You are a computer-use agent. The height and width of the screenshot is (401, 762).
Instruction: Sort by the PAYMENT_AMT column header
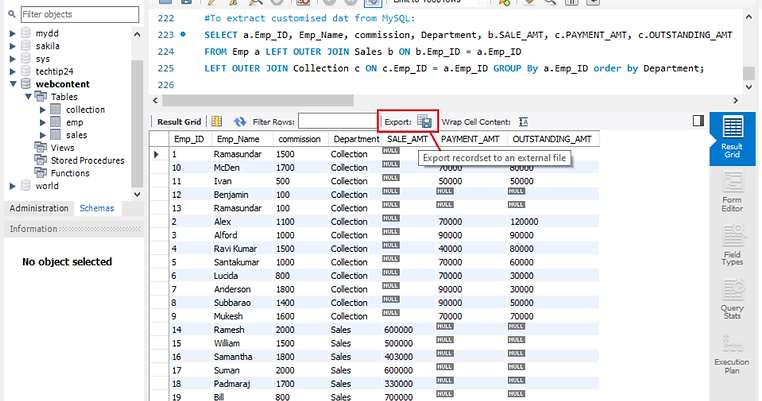470,139
